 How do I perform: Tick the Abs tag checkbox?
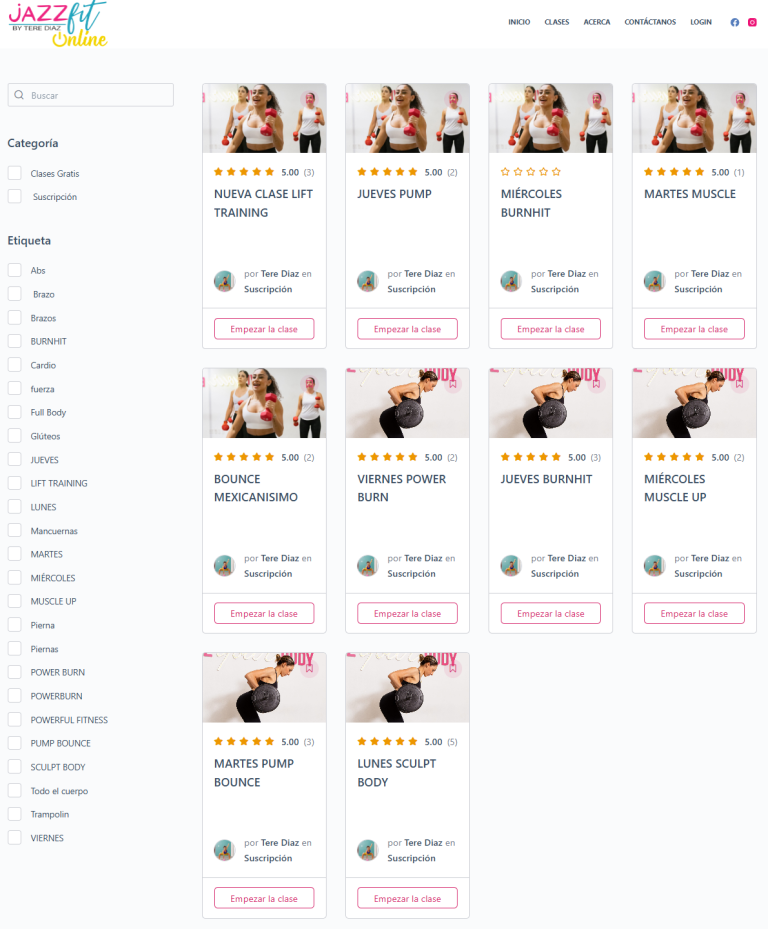pos(15,270)
